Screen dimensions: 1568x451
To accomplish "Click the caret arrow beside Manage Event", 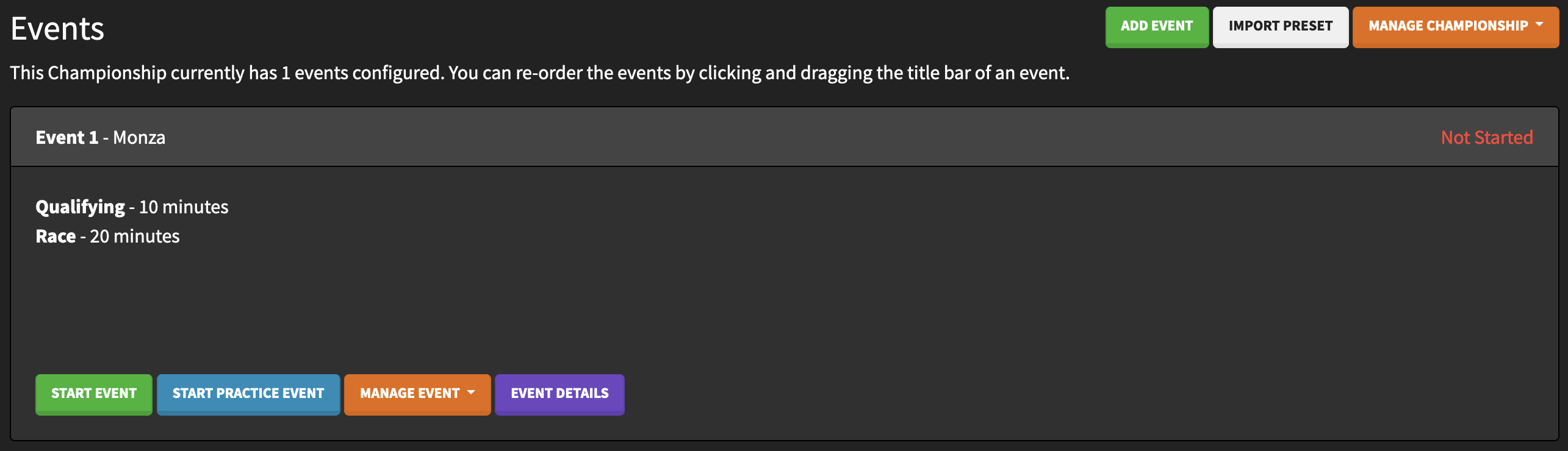I will pos(471,393).
